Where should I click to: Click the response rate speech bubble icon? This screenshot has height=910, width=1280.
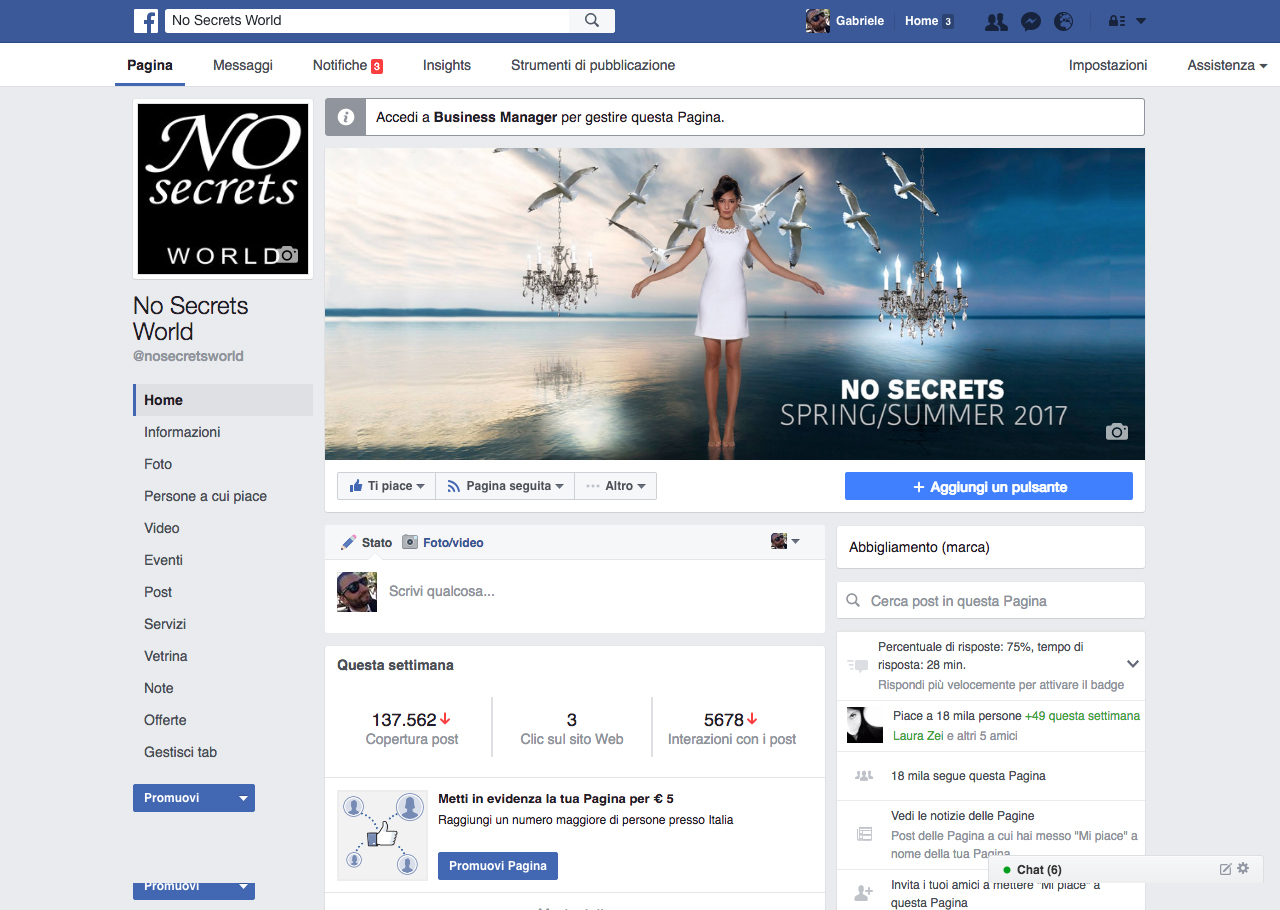click(858, 665)
